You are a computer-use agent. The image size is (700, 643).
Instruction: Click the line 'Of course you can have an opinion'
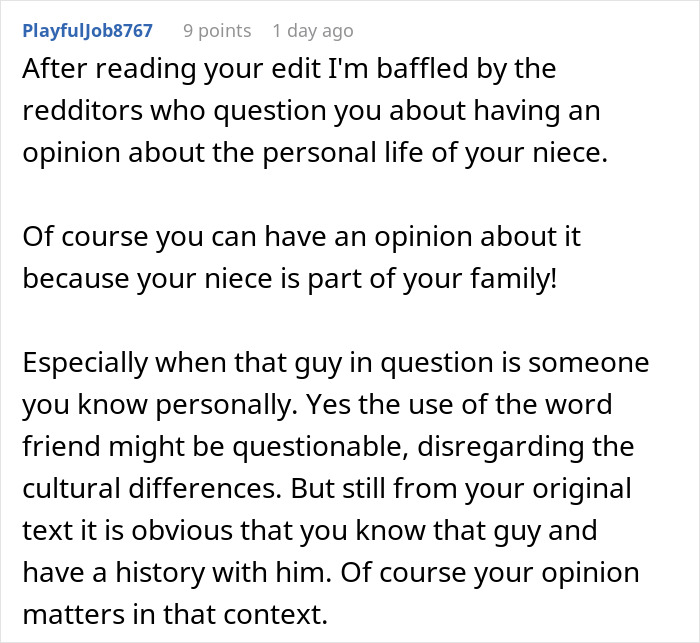[302, 238]
